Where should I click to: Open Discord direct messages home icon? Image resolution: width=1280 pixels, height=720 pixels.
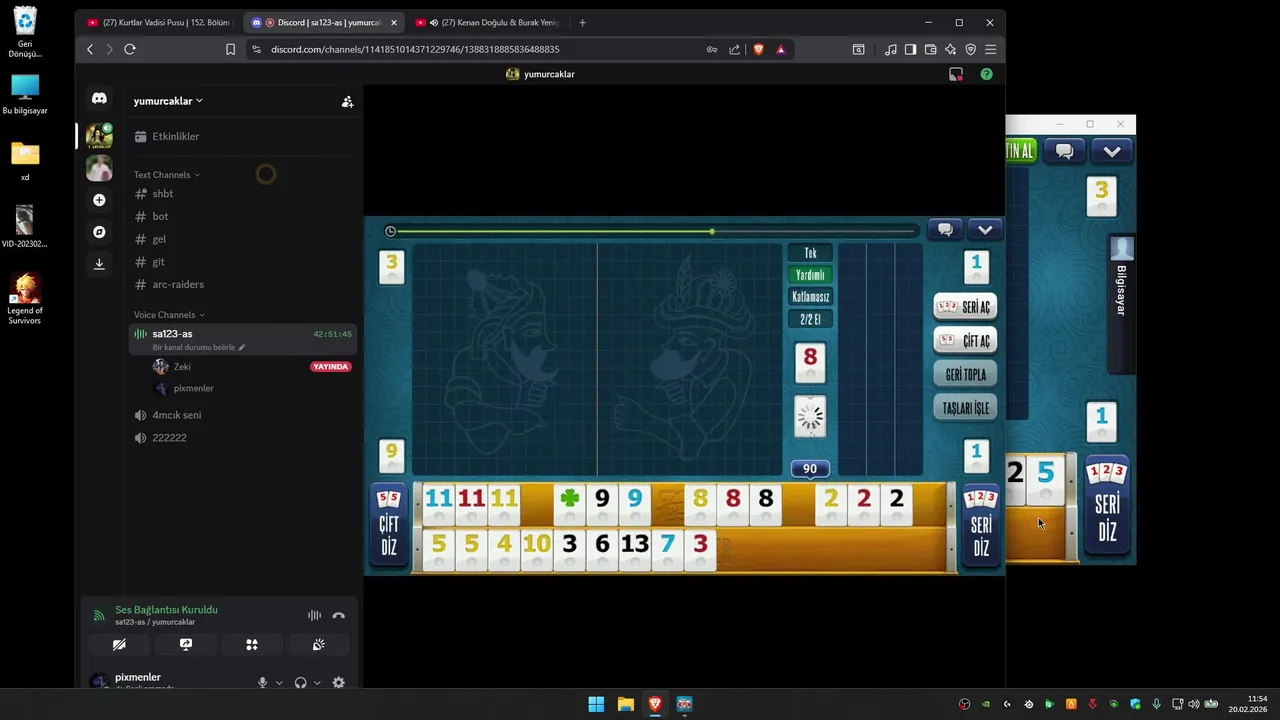coord(99,98)
